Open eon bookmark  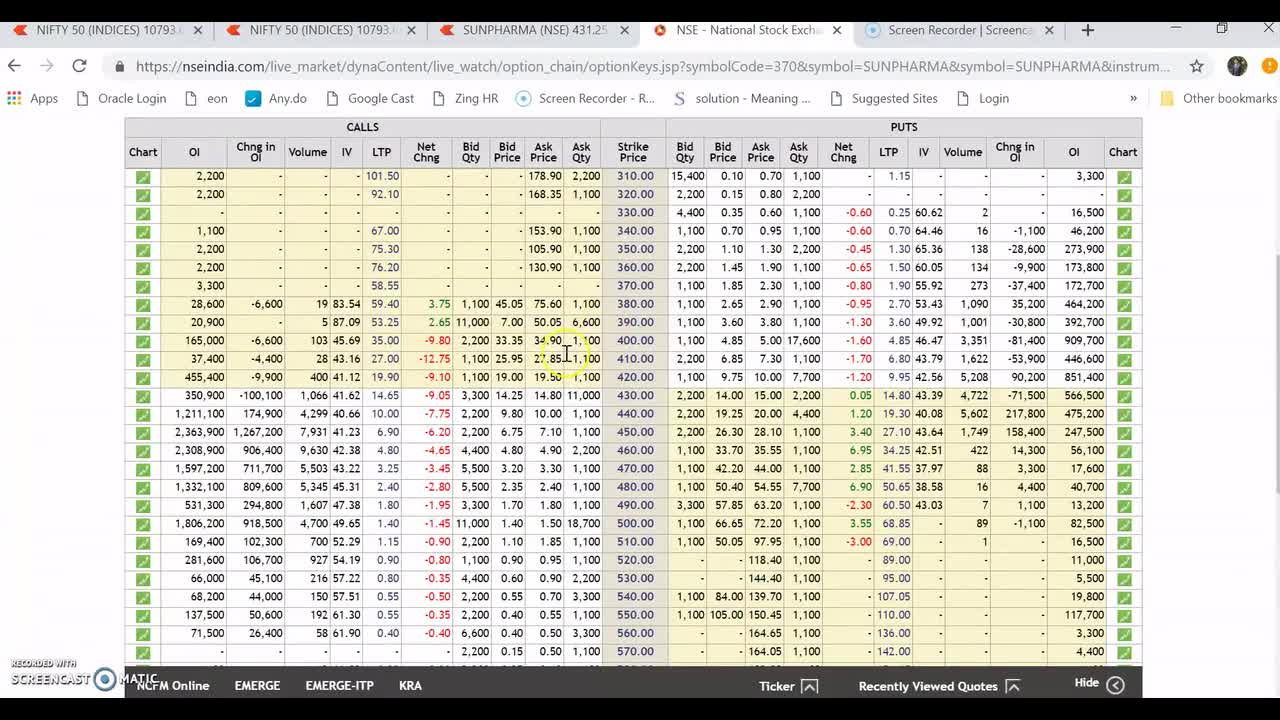coord(206,98)
